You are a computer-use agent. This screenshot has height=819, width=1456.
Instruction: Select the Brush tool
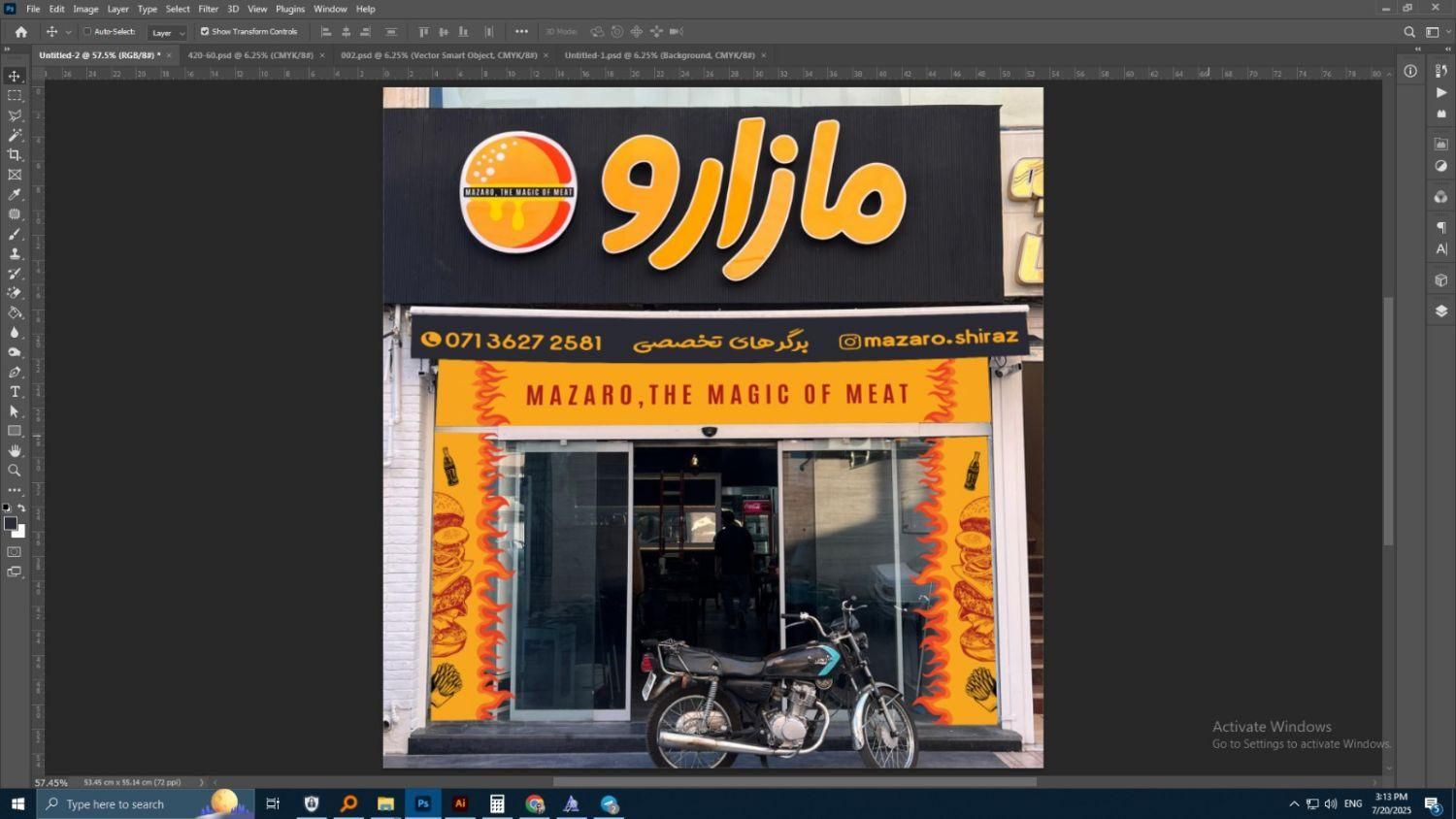pos(15,234)
